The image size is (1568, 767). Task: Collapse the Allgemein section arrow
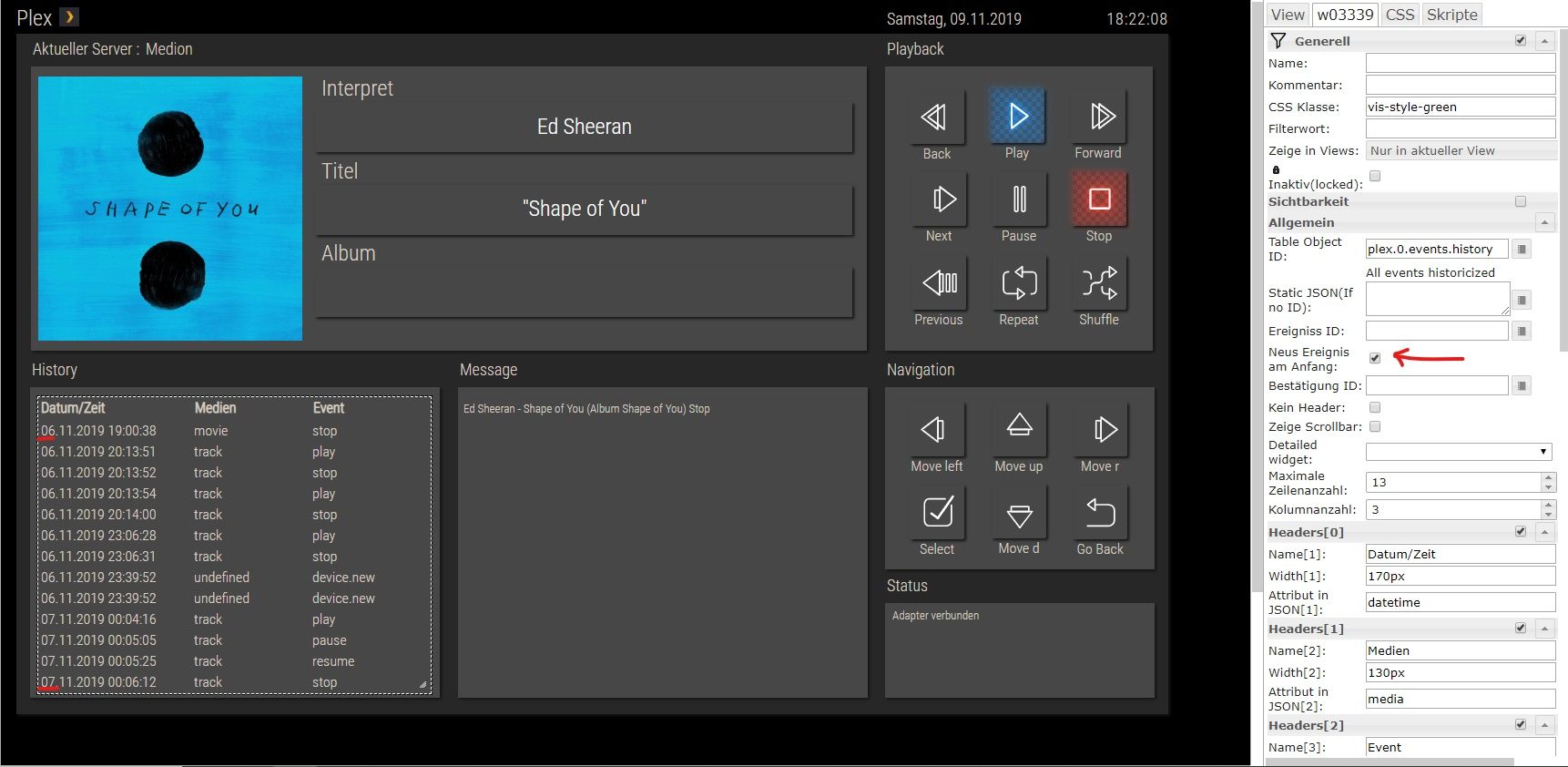click(x=1544, y=222)
